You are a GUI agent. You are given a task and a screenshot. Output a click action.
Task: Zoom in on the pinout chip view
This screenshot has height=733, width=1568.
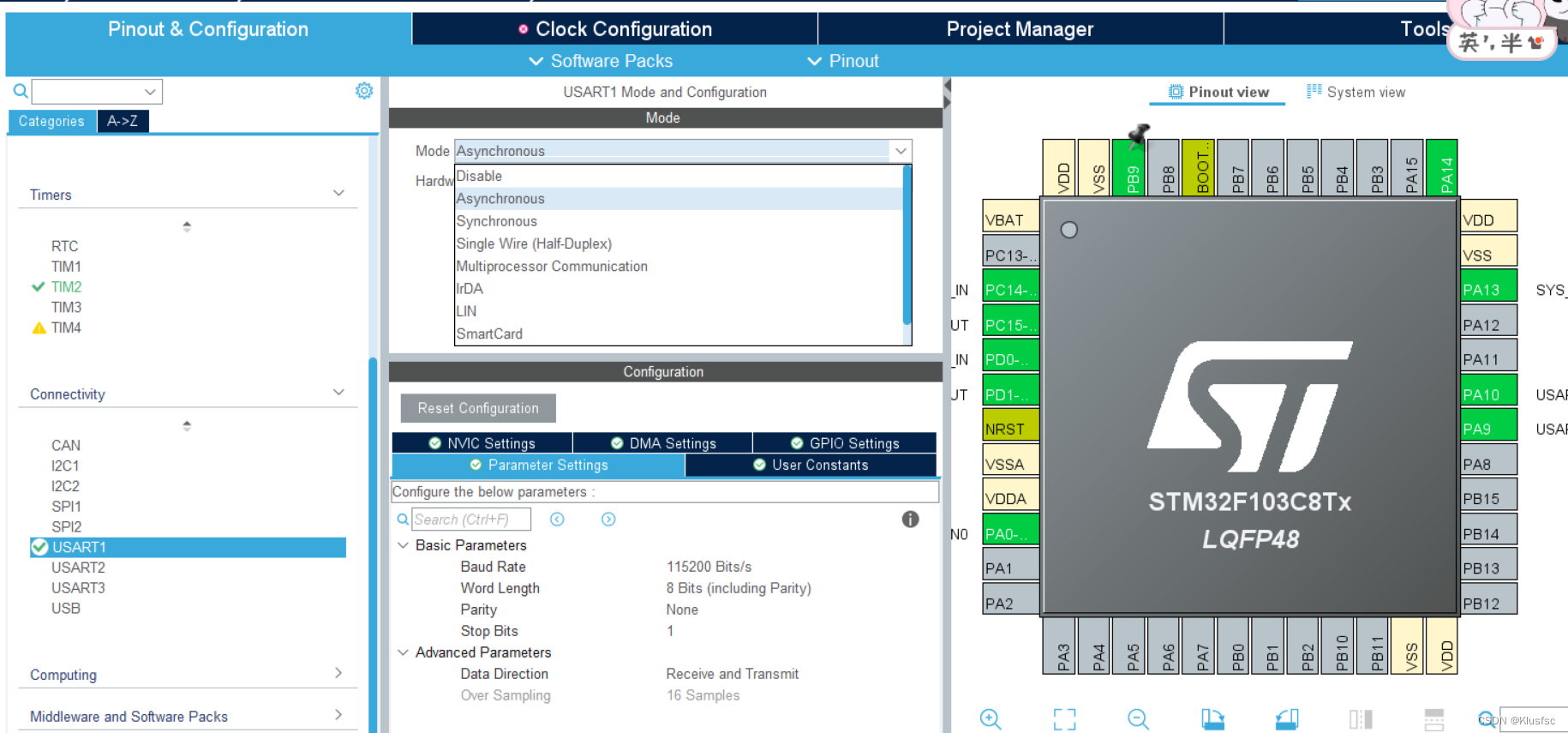(x=990, y=718)
